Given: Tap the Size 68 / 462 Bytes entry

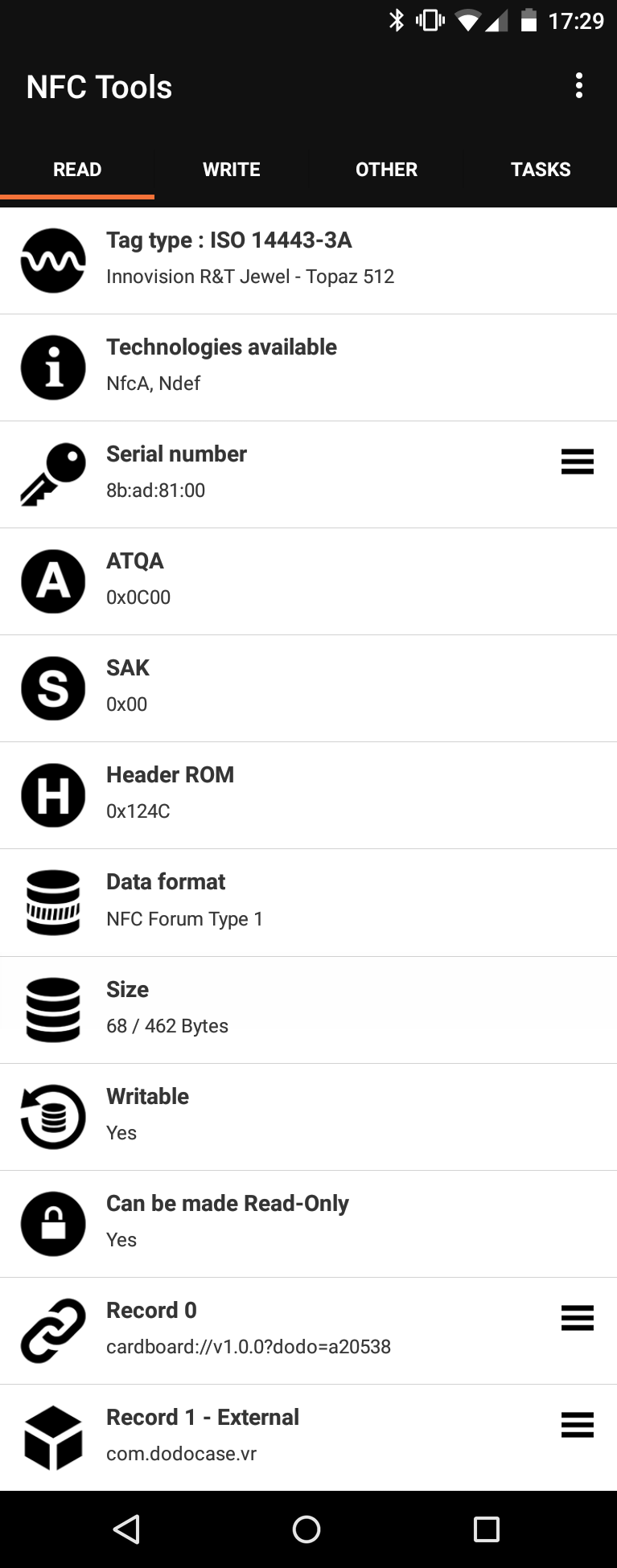Looking at the screenshot, I should (x=167, y=1008).
